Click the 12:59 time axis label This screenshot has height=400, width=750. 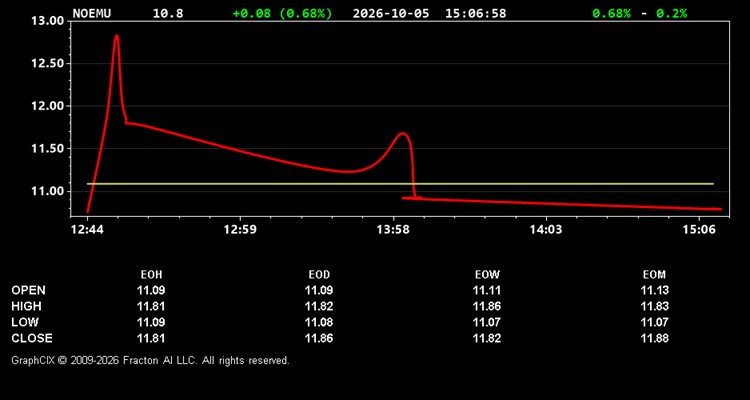pyautogui.click(x=240, y=229)
